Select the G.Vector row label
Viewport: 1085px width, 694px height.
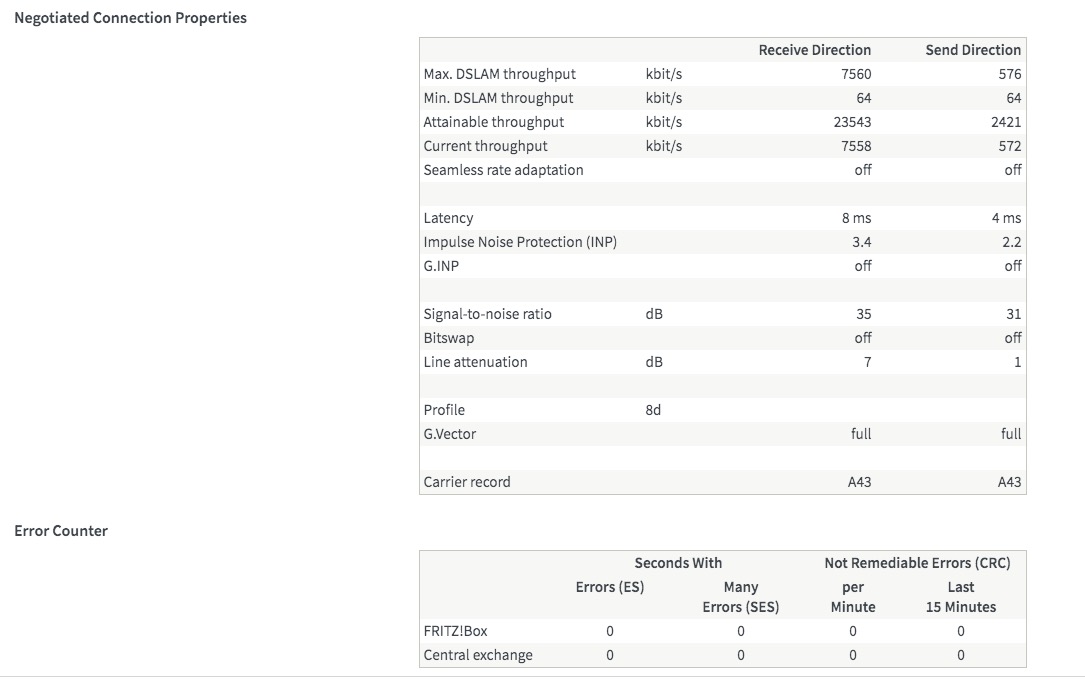tap(450, 434)
